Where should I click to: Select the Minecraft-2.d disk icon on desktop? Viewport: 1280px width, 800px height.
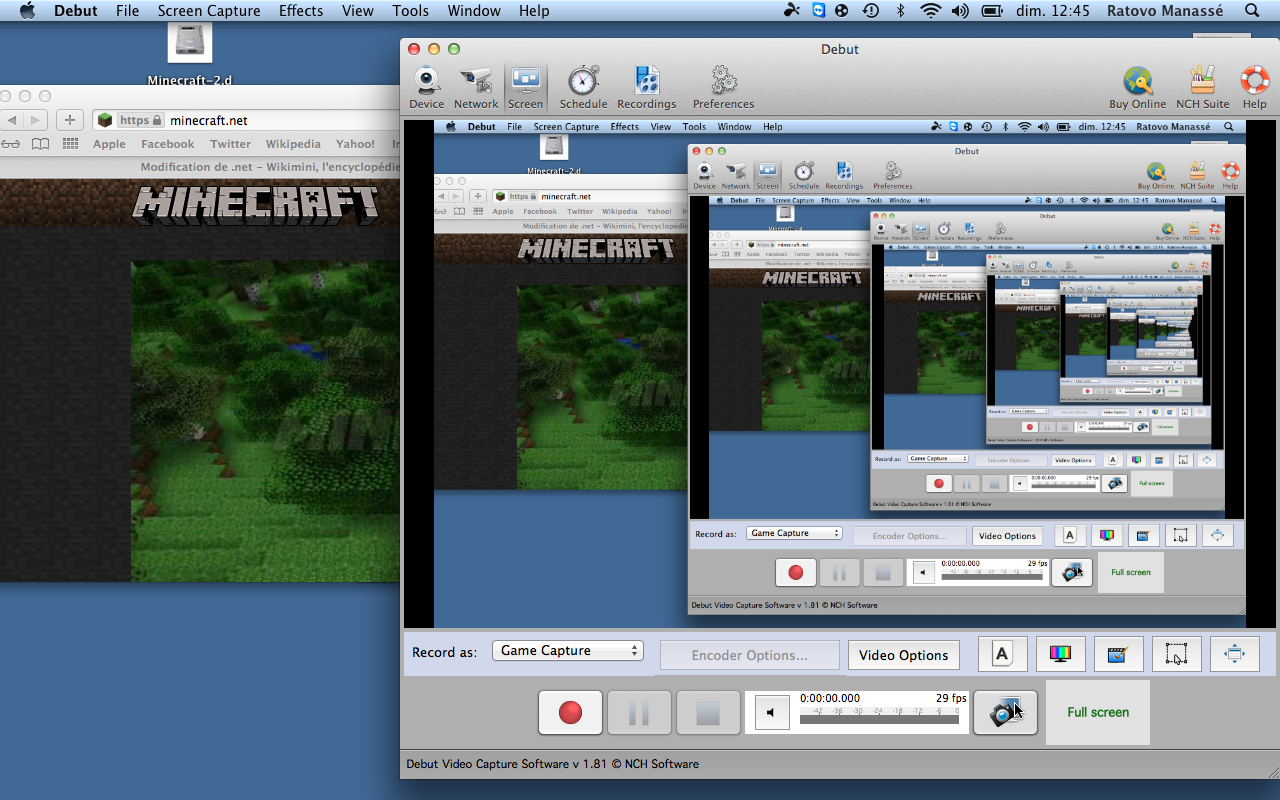point(190,44)
